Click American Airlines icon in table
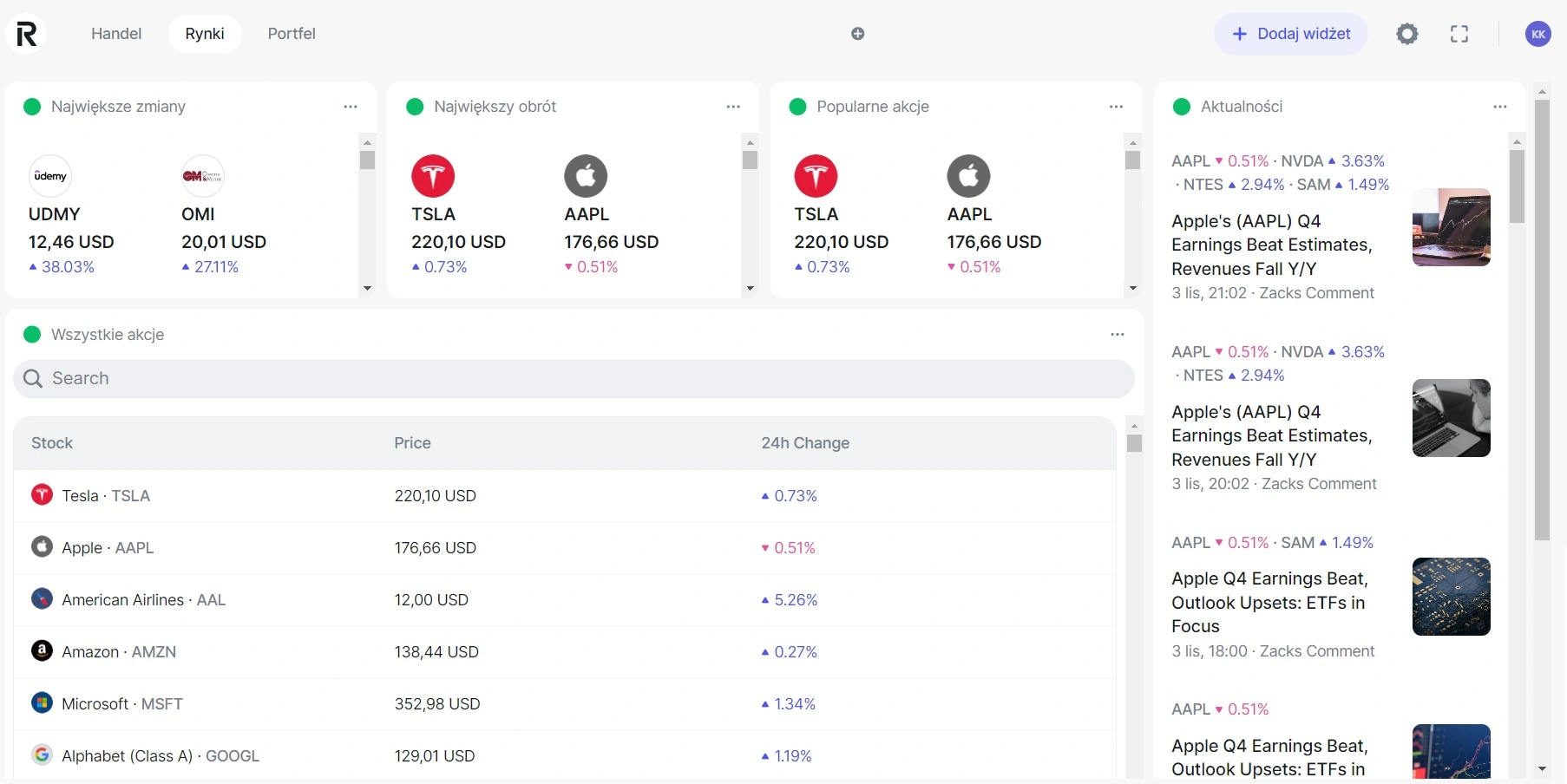The height and width of the screenshot is (784, 1567). coord(42,599)
